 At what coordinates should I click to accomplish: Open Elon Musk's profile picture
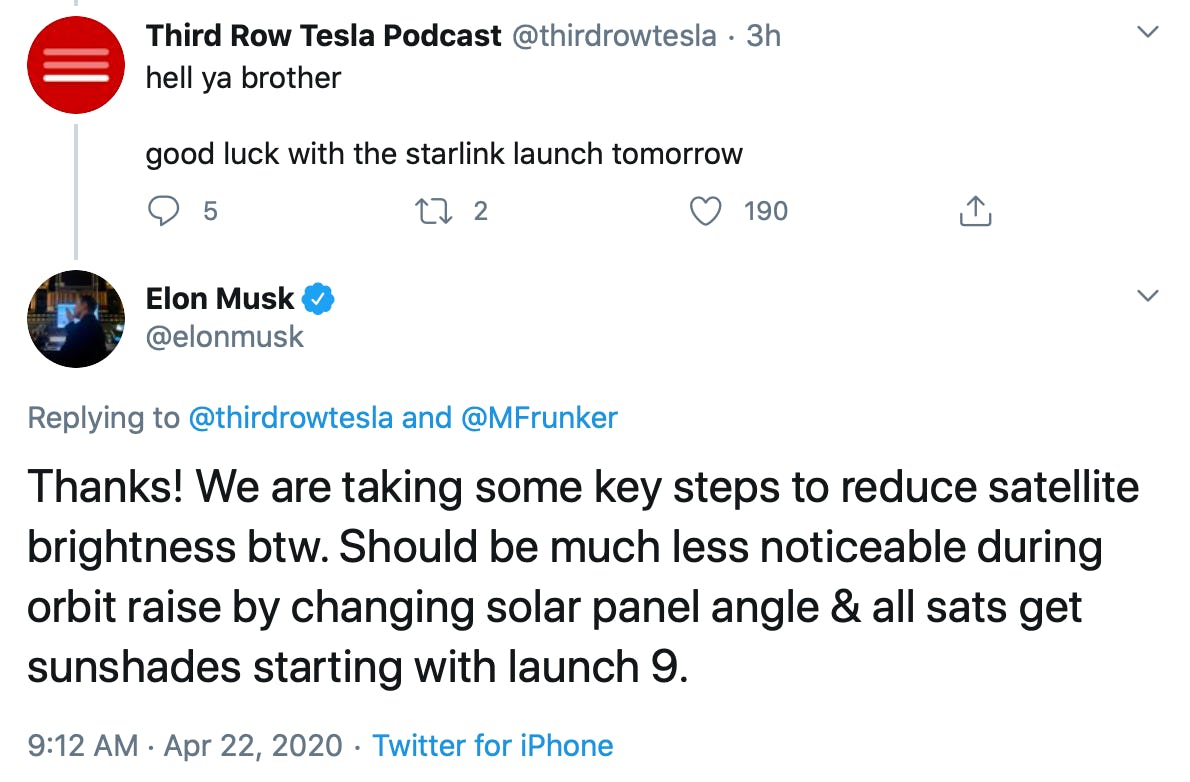75,317
